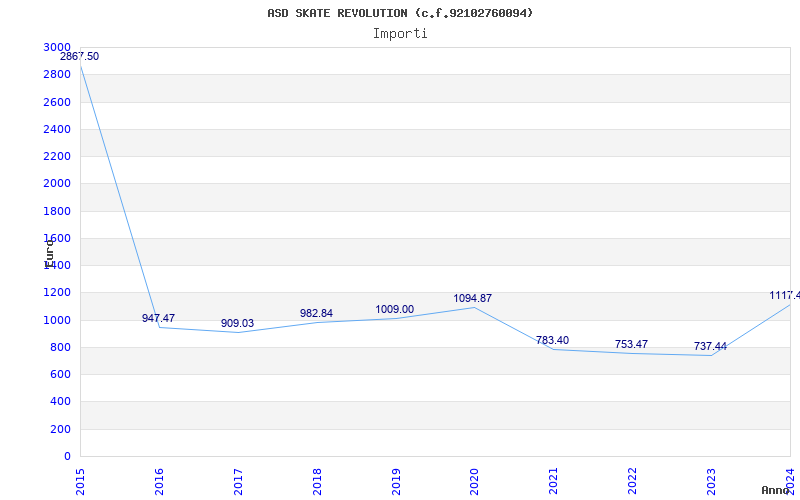Click the Euro y-axis title
The width and height of the screenshot is (800, 500).
click(49, 253)
